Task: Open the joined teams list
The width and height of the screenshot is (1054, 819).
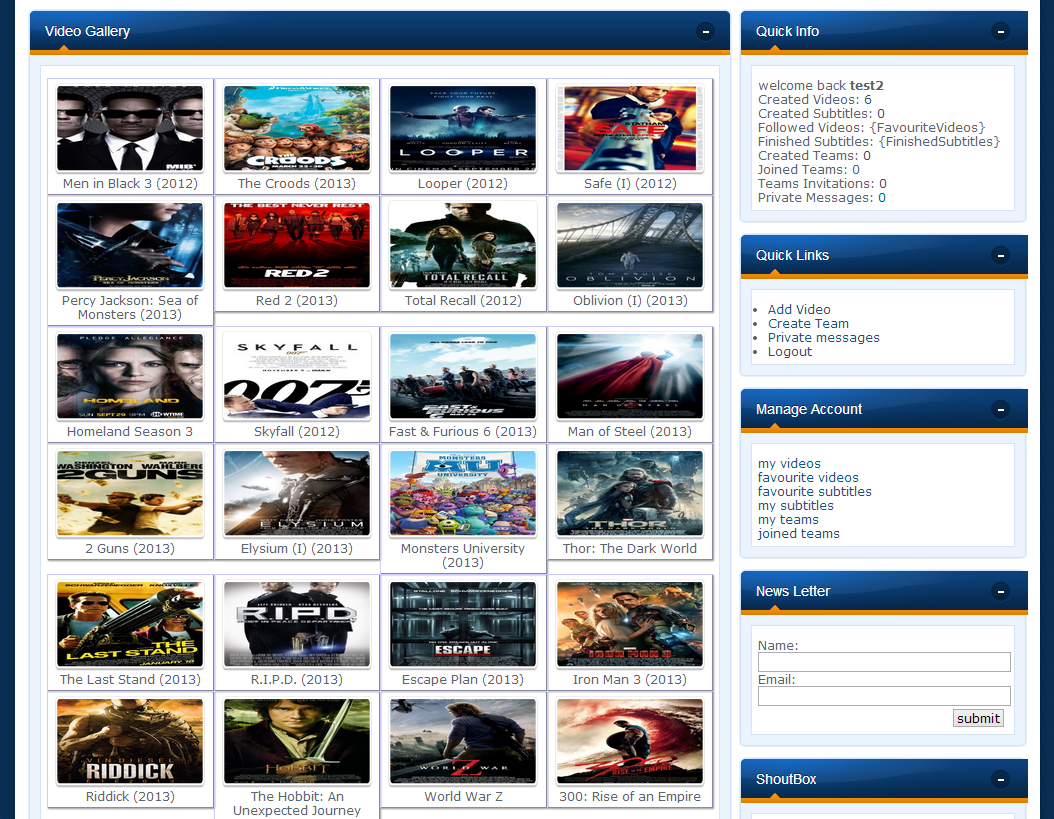Action: (798, 533)
